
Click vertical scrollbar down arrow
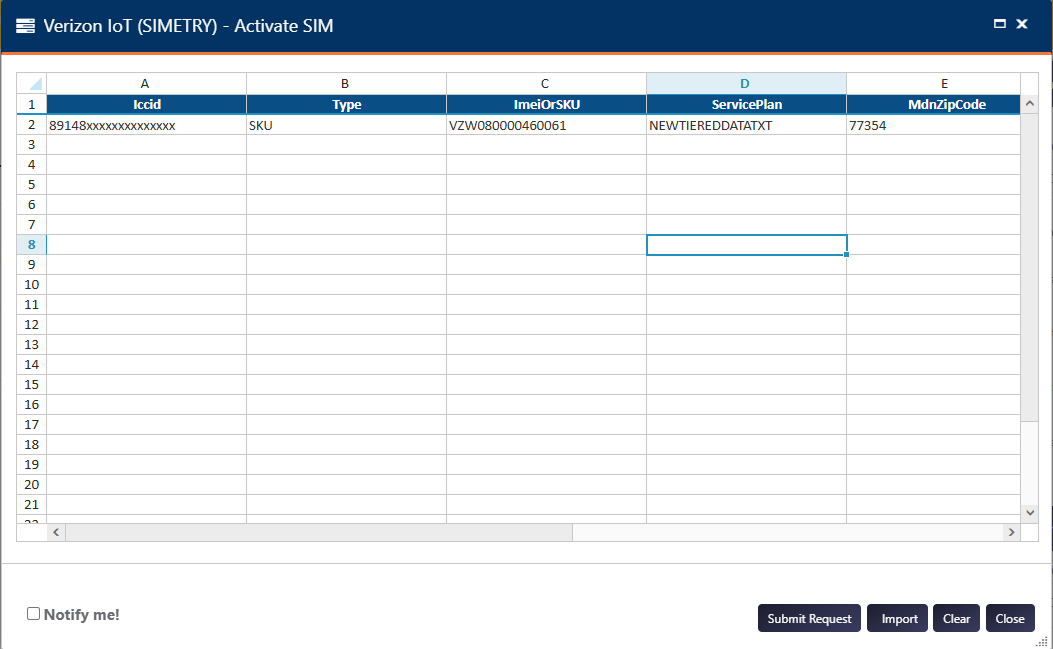click(1029, 513)
